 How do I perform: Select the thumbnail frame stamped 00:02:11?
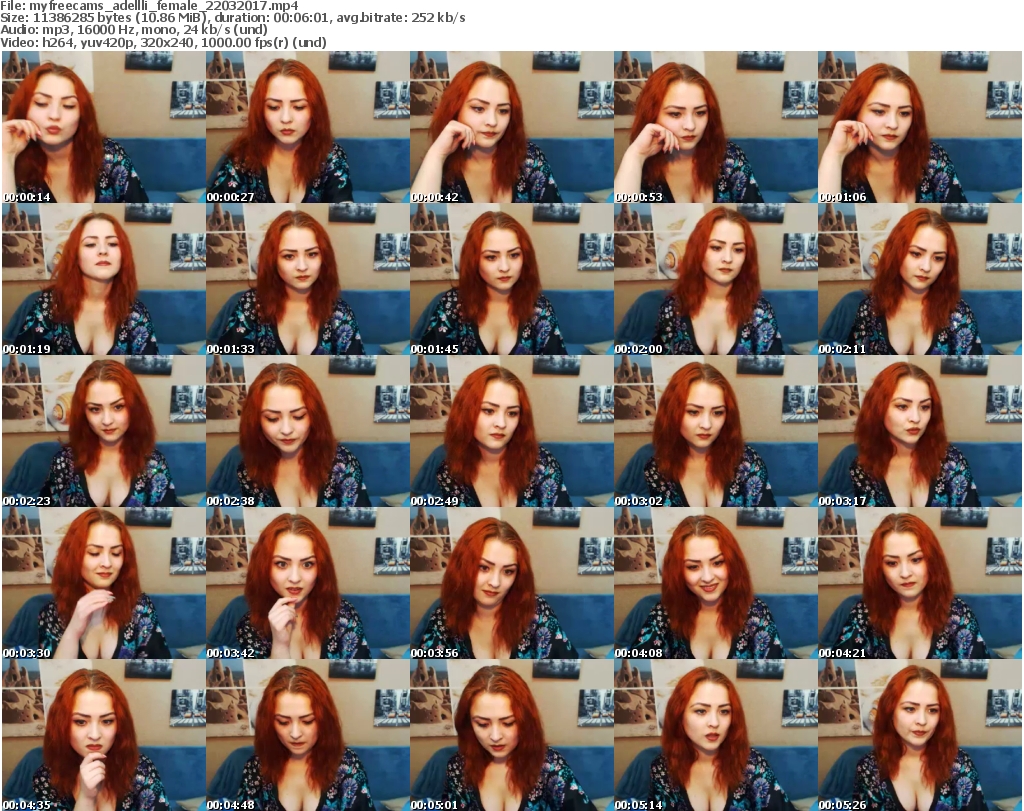coord(920,279)
